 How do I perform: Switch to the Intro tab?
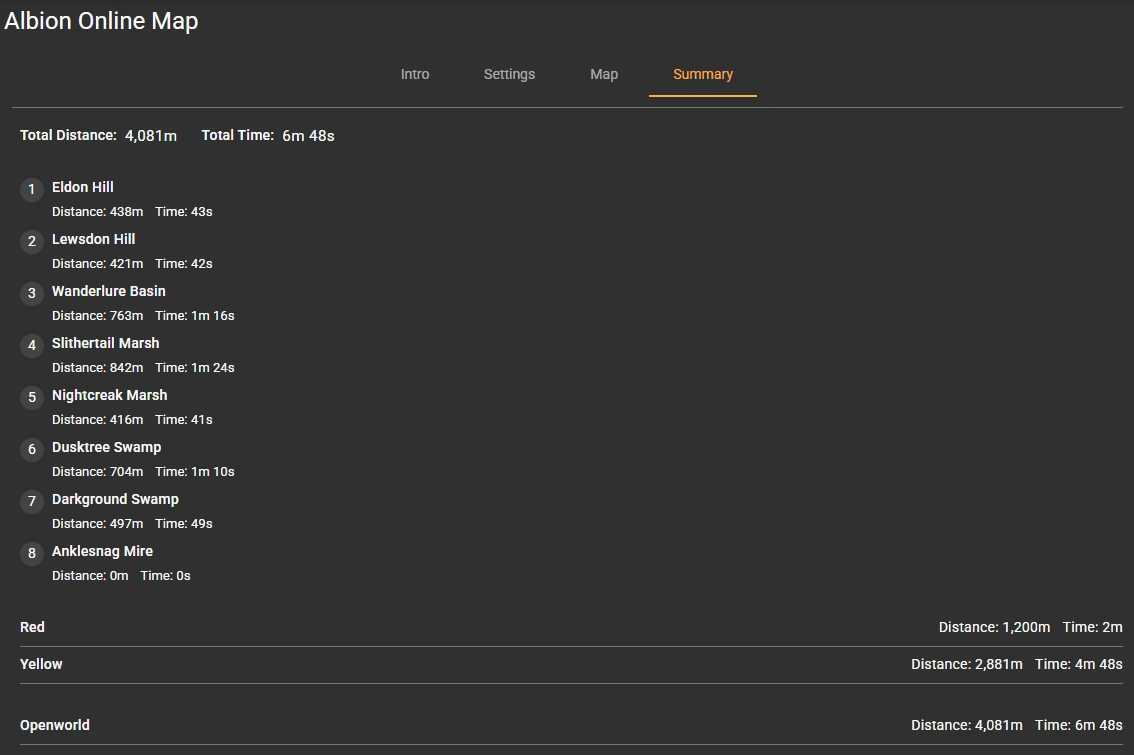415,75
